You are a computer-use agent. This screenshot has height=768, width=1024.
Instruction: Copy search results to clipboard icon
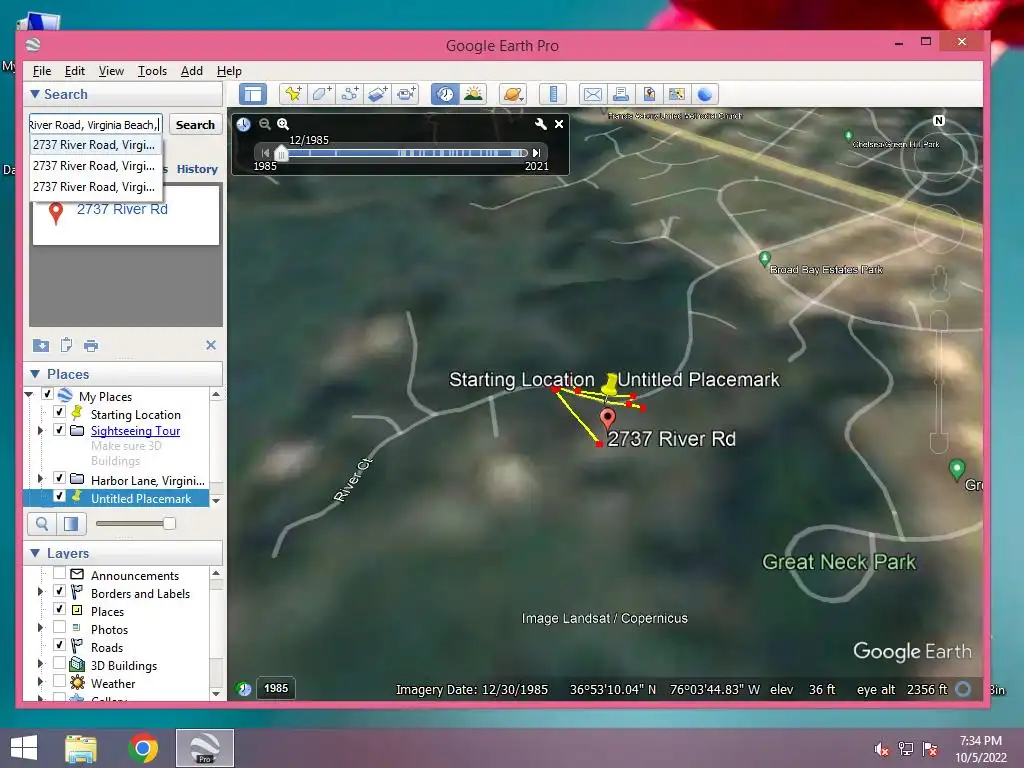tap(66, 345)
